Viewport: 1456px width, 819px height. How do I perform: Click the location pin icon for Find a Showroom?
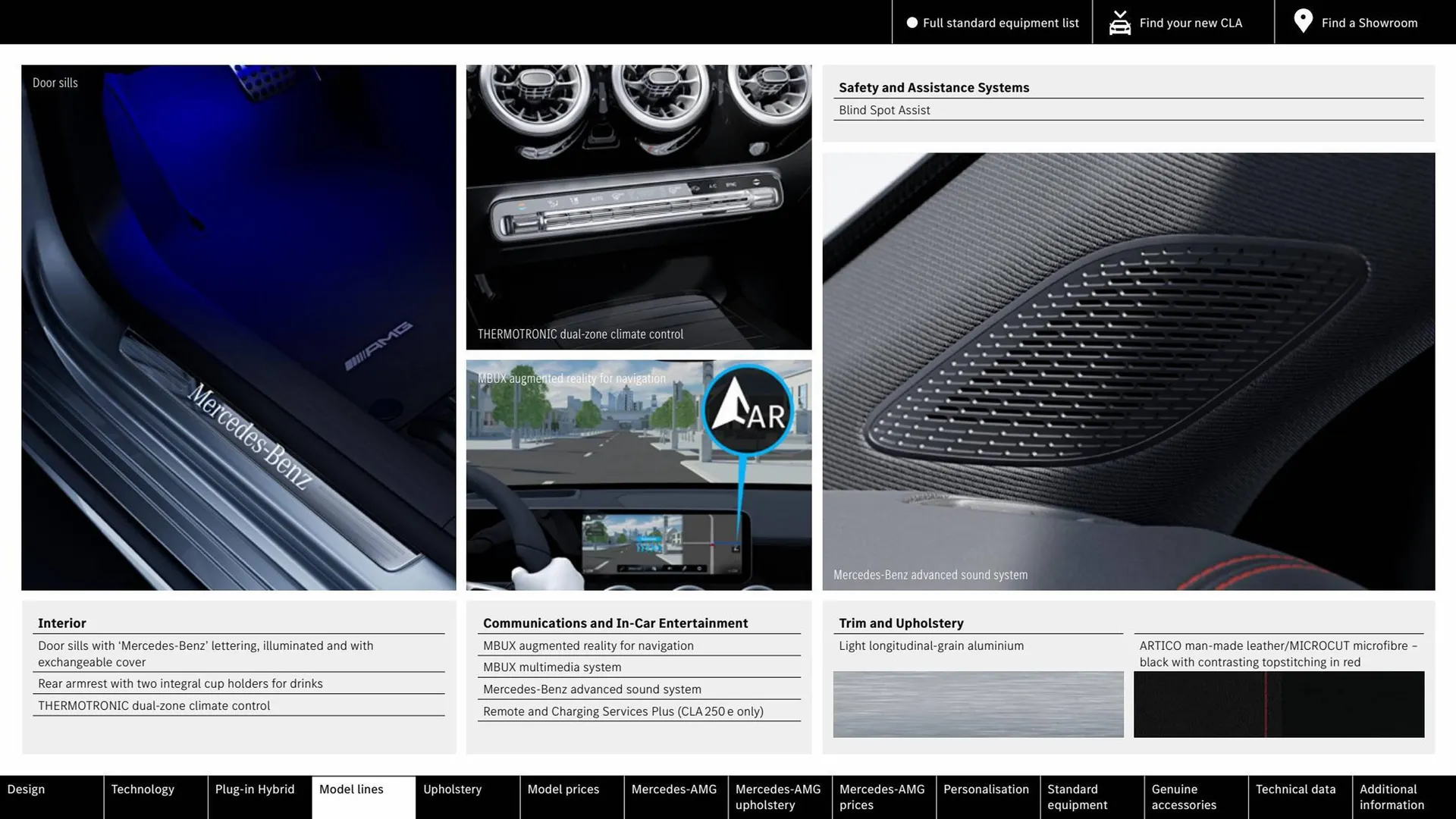[x=1302, y=21]
